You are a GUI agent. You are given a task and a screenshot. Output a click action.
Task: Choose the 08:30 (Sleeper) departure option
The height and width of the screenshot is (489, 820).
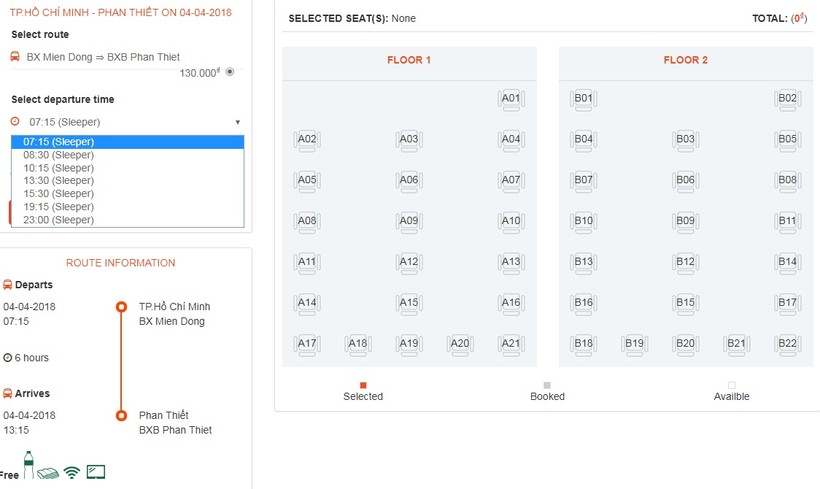[x=58, y=155]
